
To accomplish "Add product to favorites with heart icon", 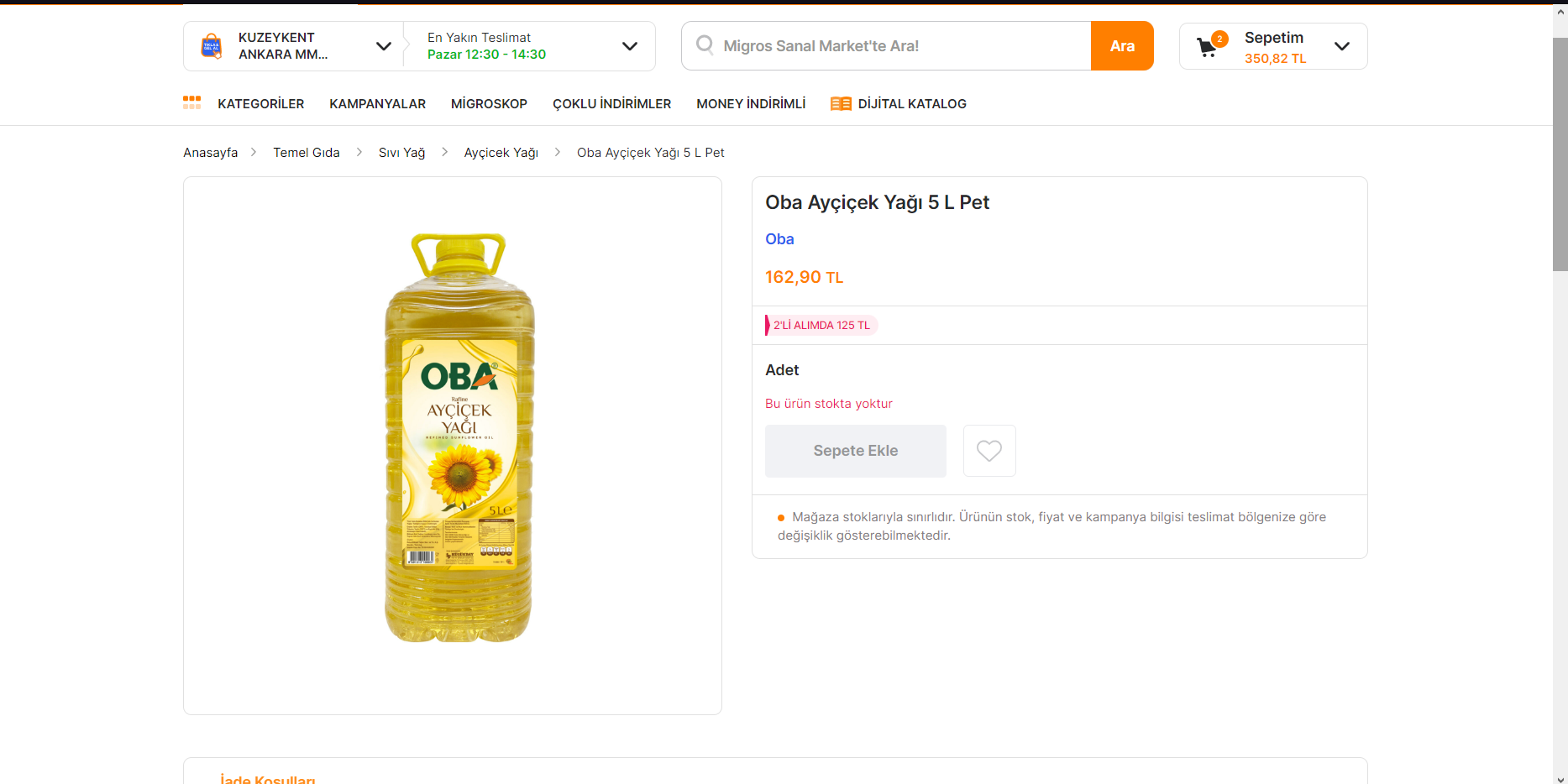I will click(989, 451).
